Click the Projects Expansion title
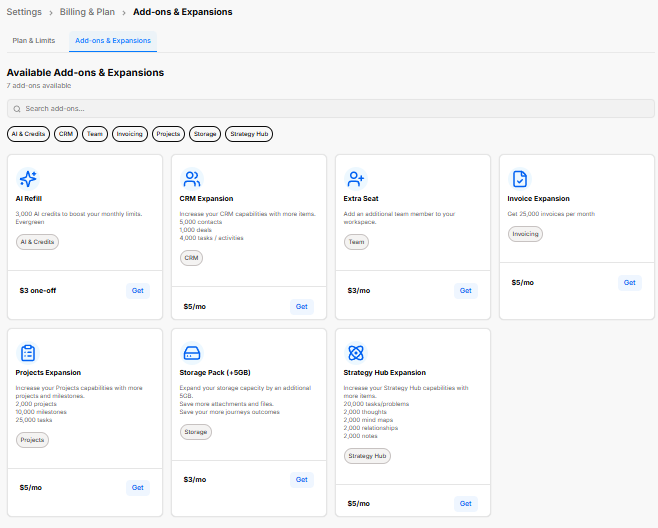 tap(48, 373)
